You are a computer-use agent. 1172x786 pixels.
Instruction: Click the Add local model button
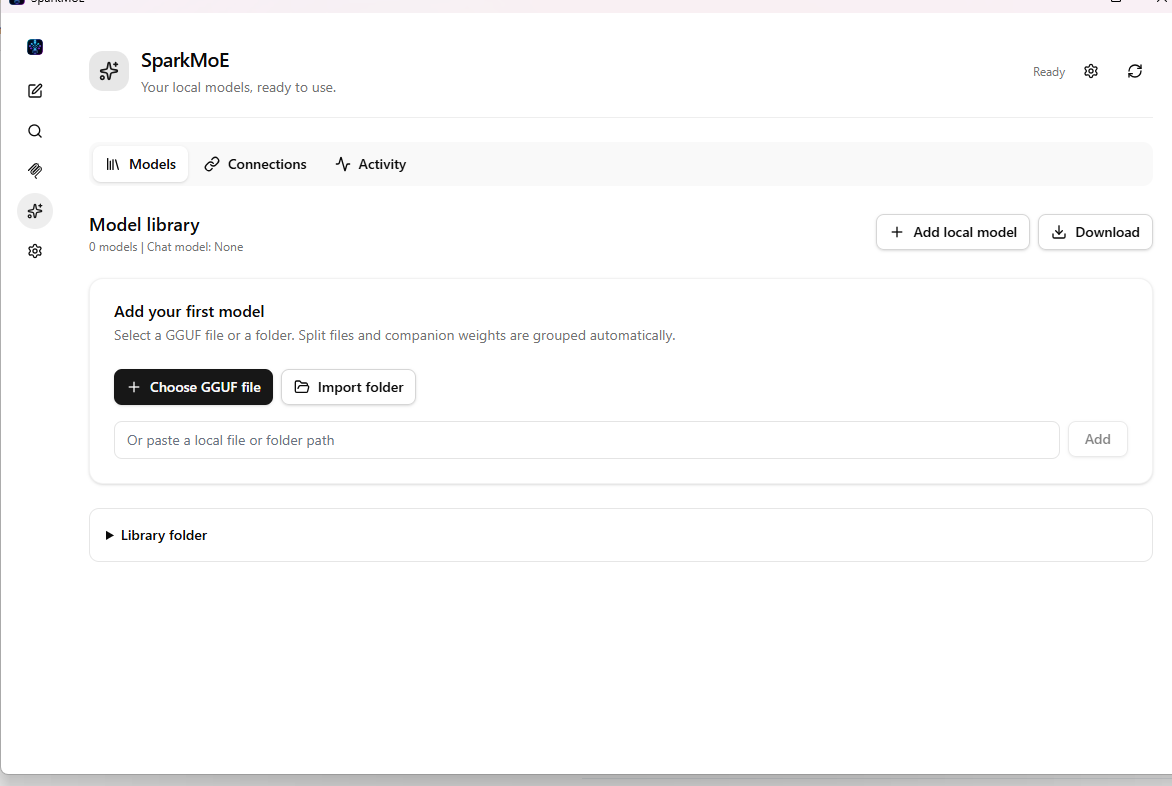[953, 232]
